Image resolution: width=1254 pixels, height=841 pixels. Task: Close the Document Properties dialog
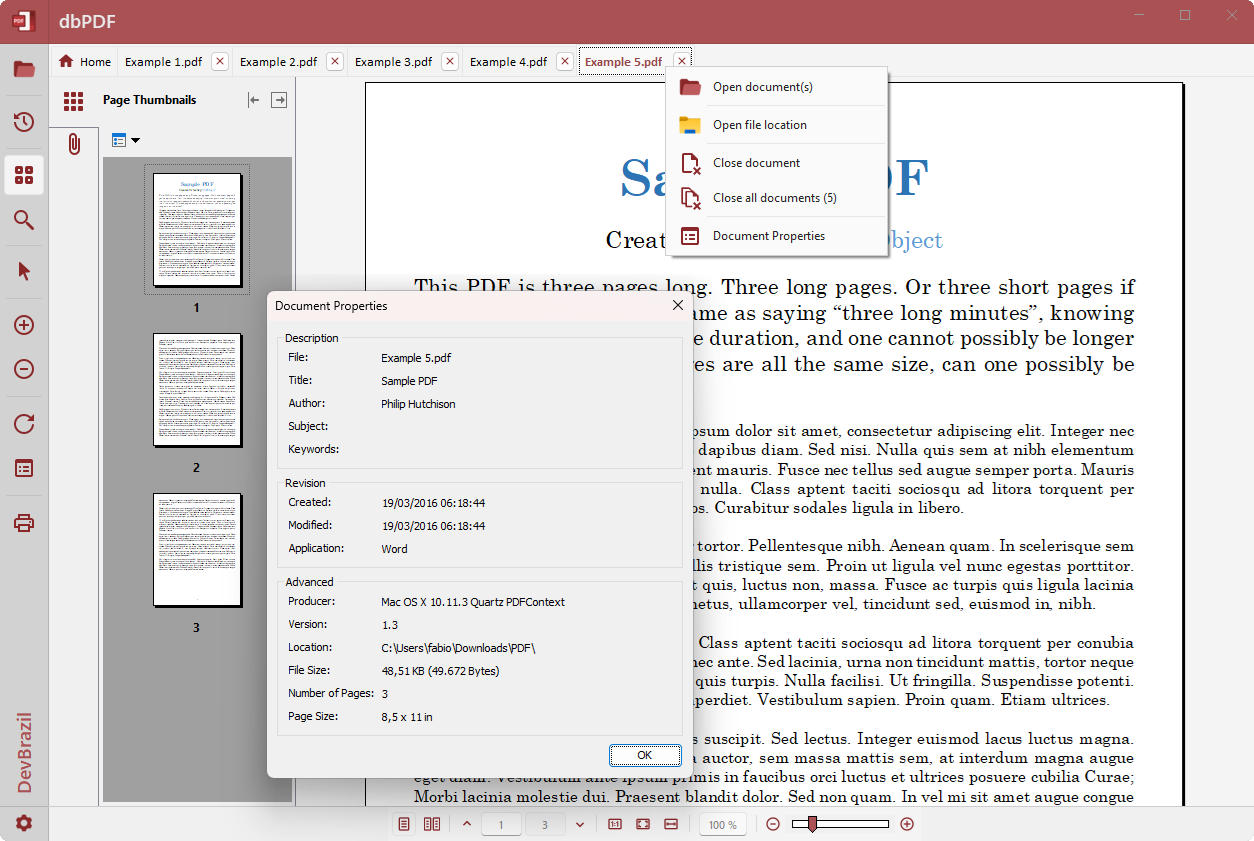[x=677, y=305]
